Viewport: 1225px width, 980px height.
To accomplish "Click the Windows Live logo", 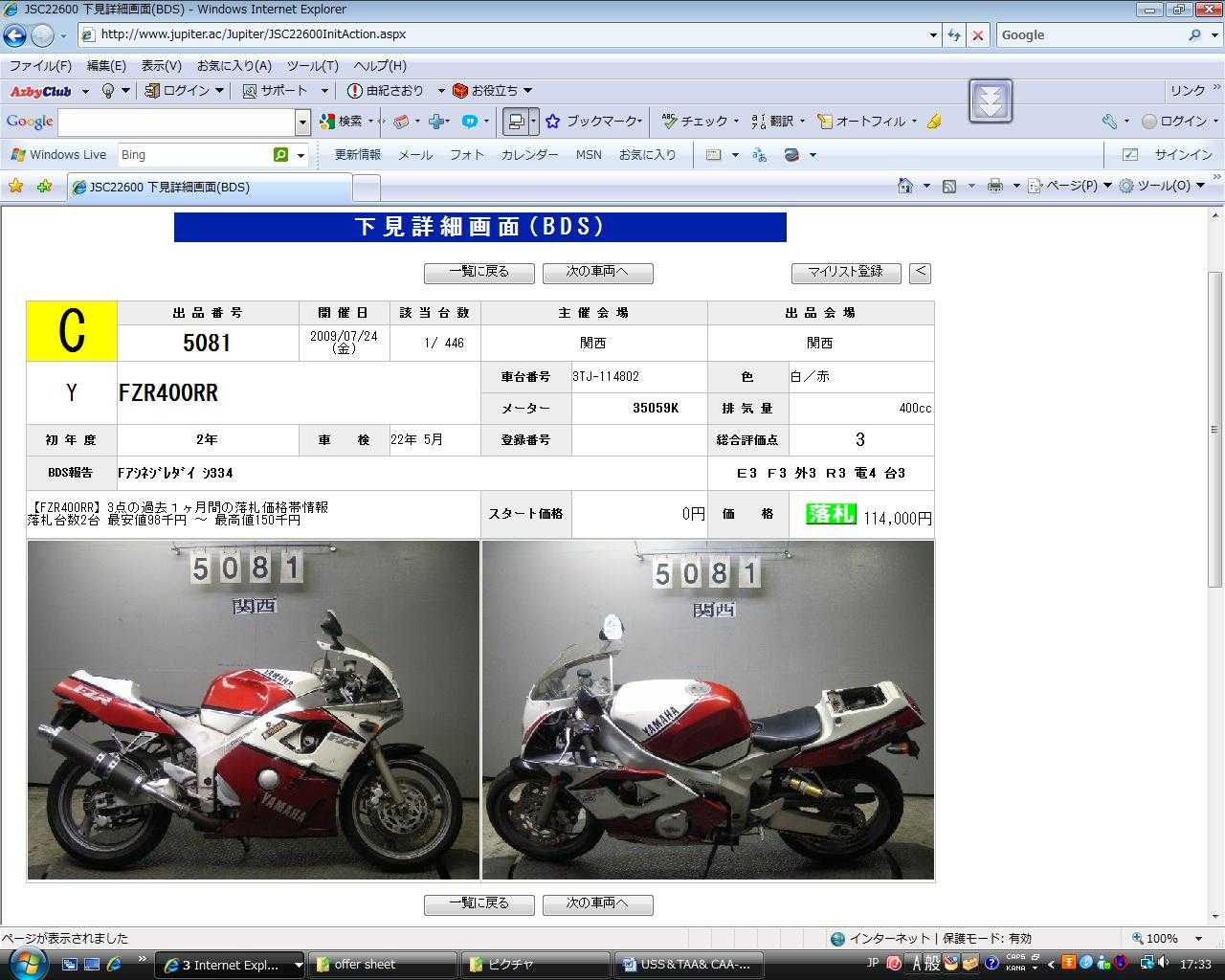I will click(x=57, y=154).
